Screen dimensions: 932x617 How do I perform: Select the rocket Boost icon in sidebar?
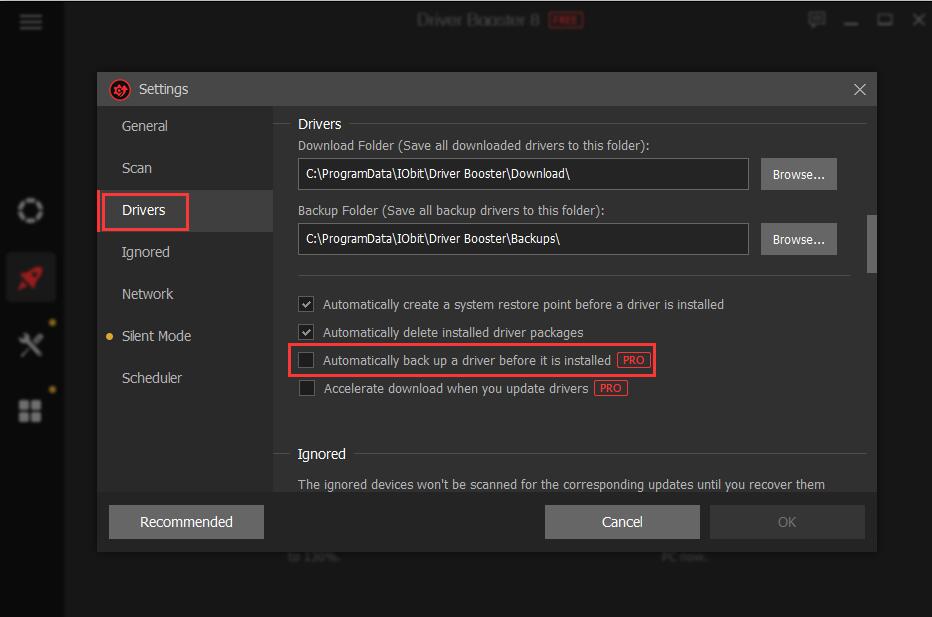[x=30, y=278]
